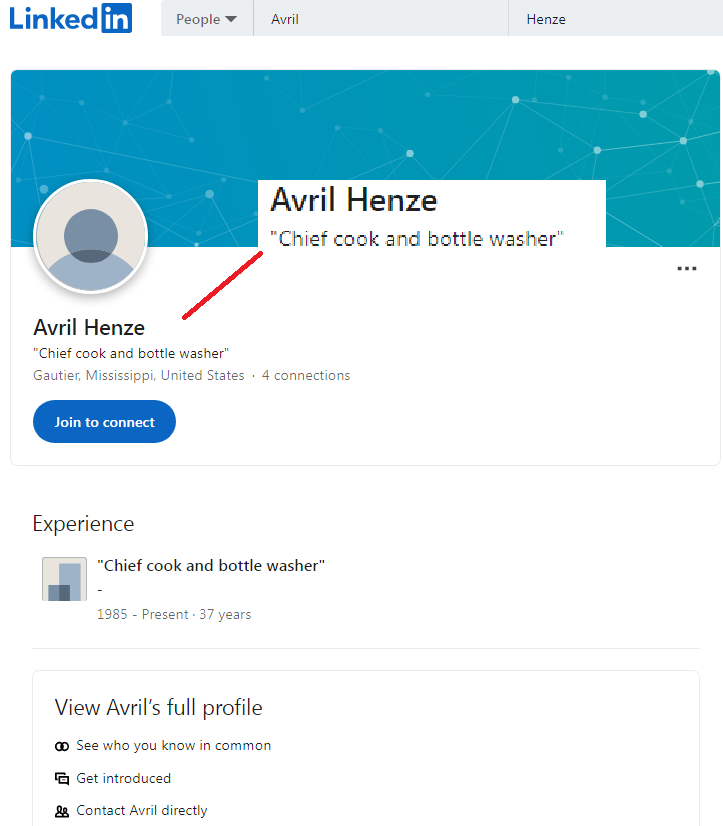Click the last name field containing Henze
723x826 pixels.
tap(615, 18)
